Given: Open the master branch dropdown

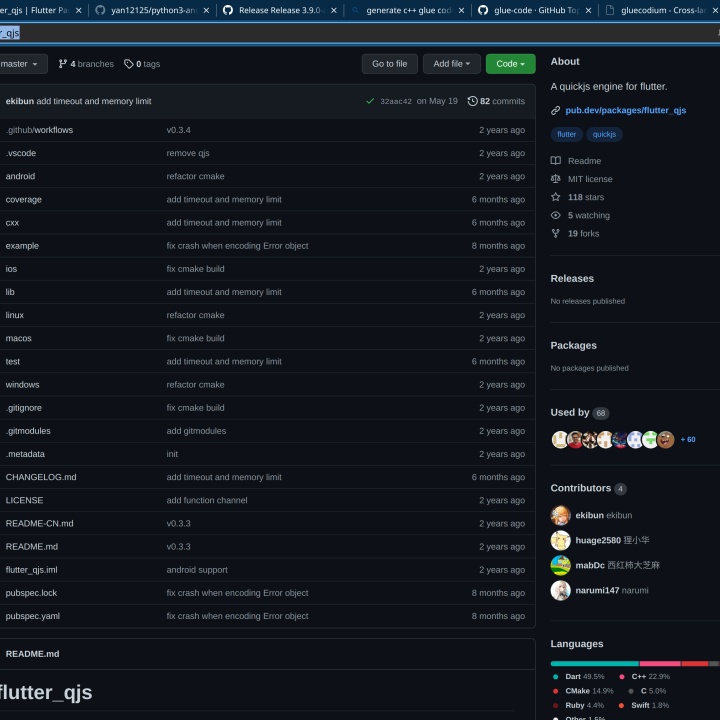Looking at the screenshot, I should coord(22,64).
